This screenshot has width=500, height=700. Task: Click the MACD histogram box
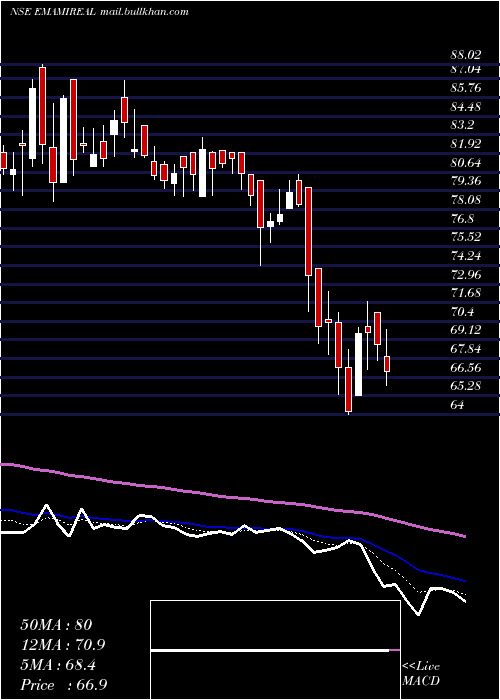[x=275, y=650]
